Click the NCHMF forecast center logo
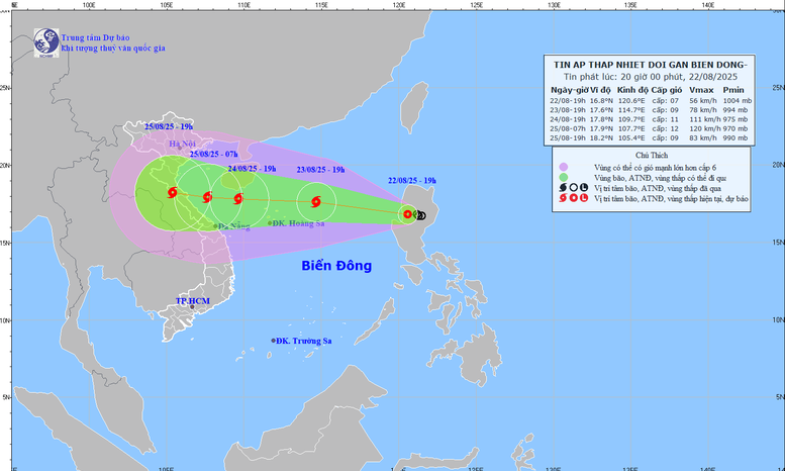Screen dimensions: 785x471 (46, 43)
